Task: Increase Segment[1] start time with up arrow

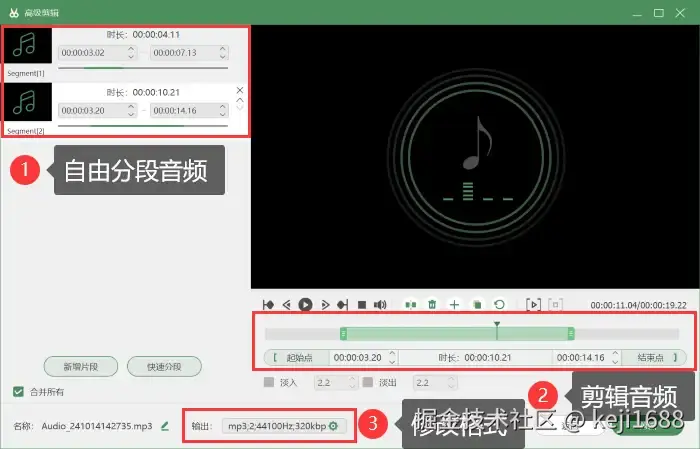Action: 131,49
